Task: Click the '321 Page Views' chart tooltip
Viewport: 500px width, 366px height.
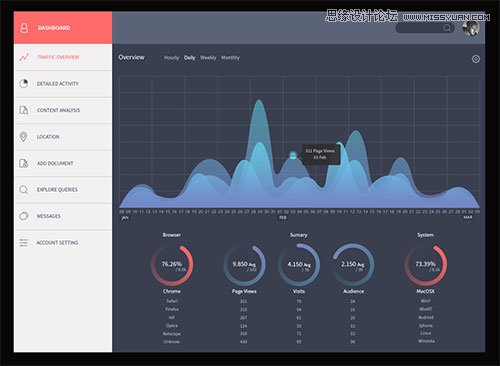Action: click(x=320, y=154)
